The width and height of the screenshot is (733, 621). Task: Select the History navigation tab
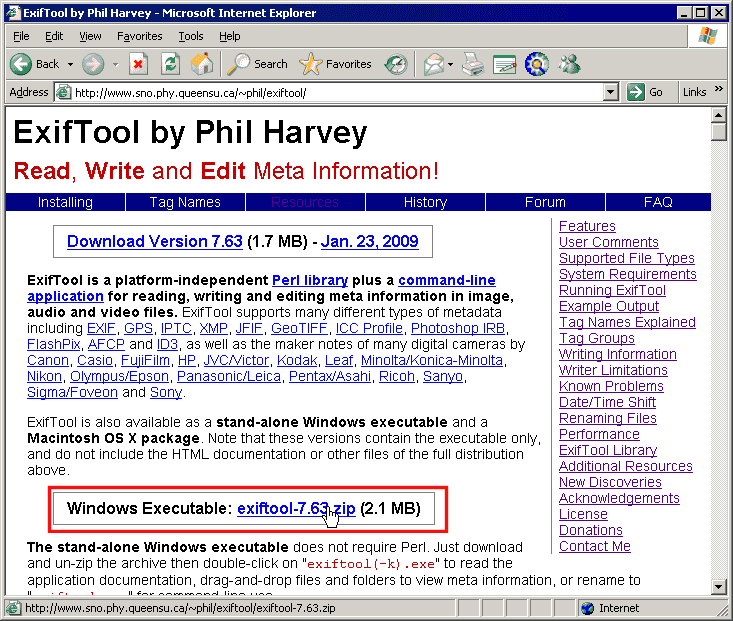[x=425, y=202]
